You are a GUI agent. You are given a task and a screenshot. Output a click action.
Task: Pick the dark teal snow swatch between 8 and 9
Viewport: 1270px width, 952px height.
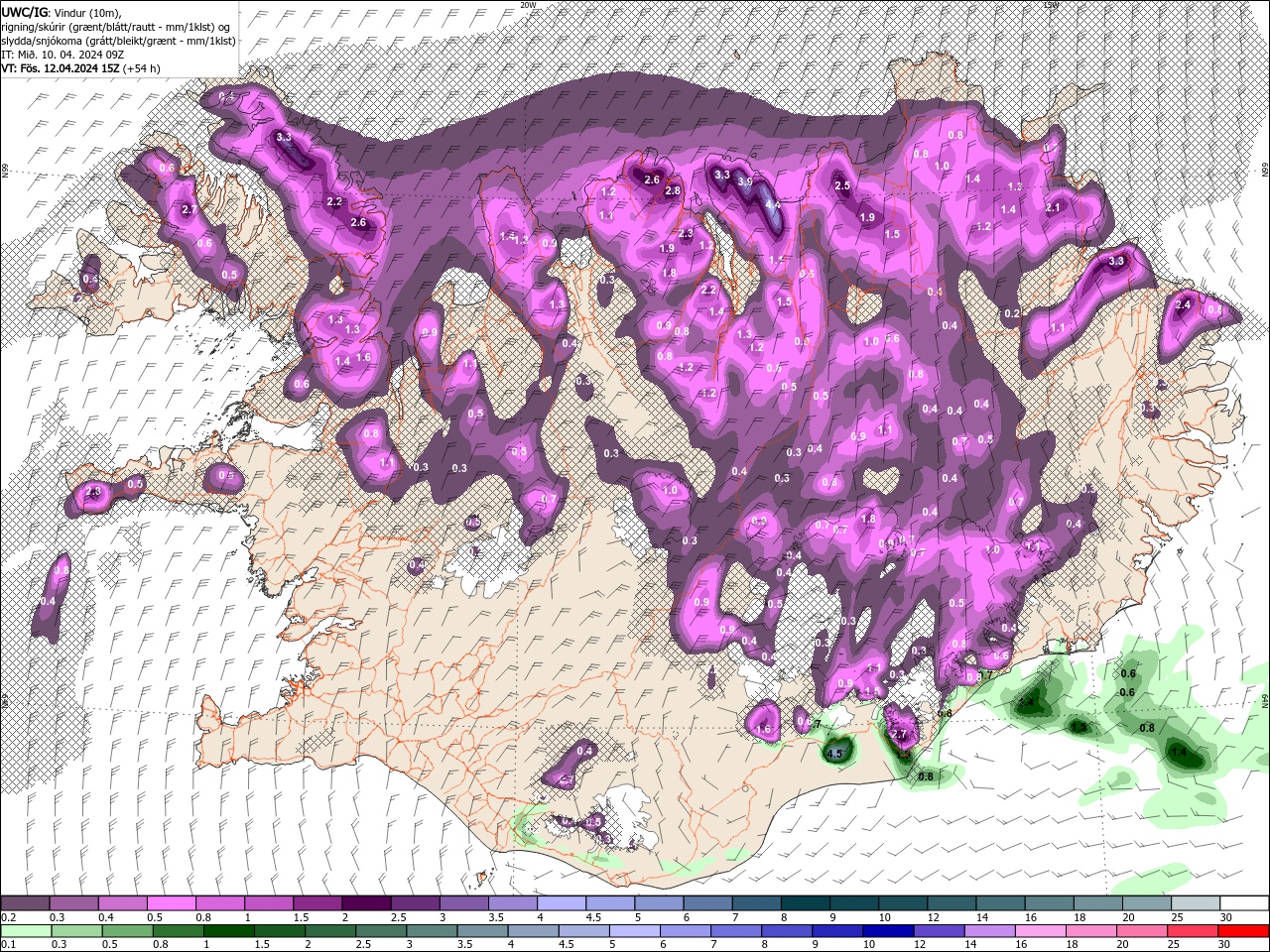806,903
